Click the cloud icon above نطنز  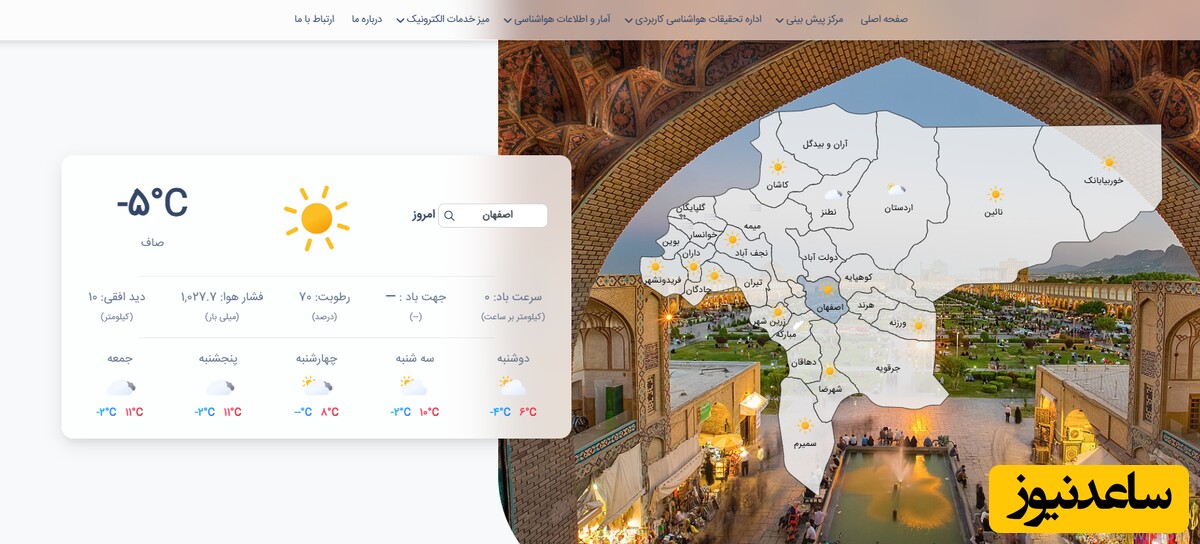click(x=832, y=194)
